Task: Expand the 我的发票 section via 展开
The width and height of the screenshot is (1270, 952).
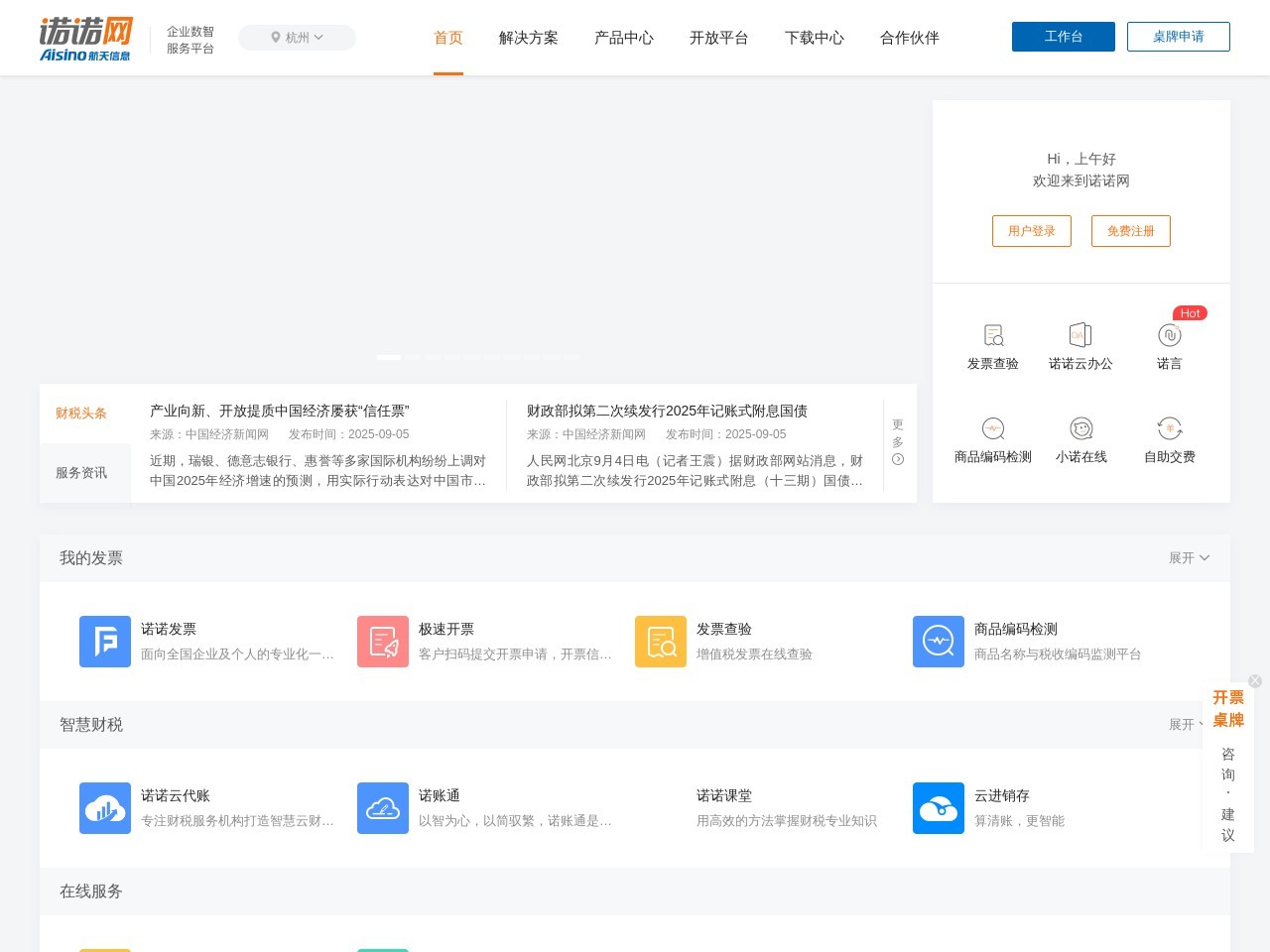Action: pyautogui.click(x=1189, y=558)
